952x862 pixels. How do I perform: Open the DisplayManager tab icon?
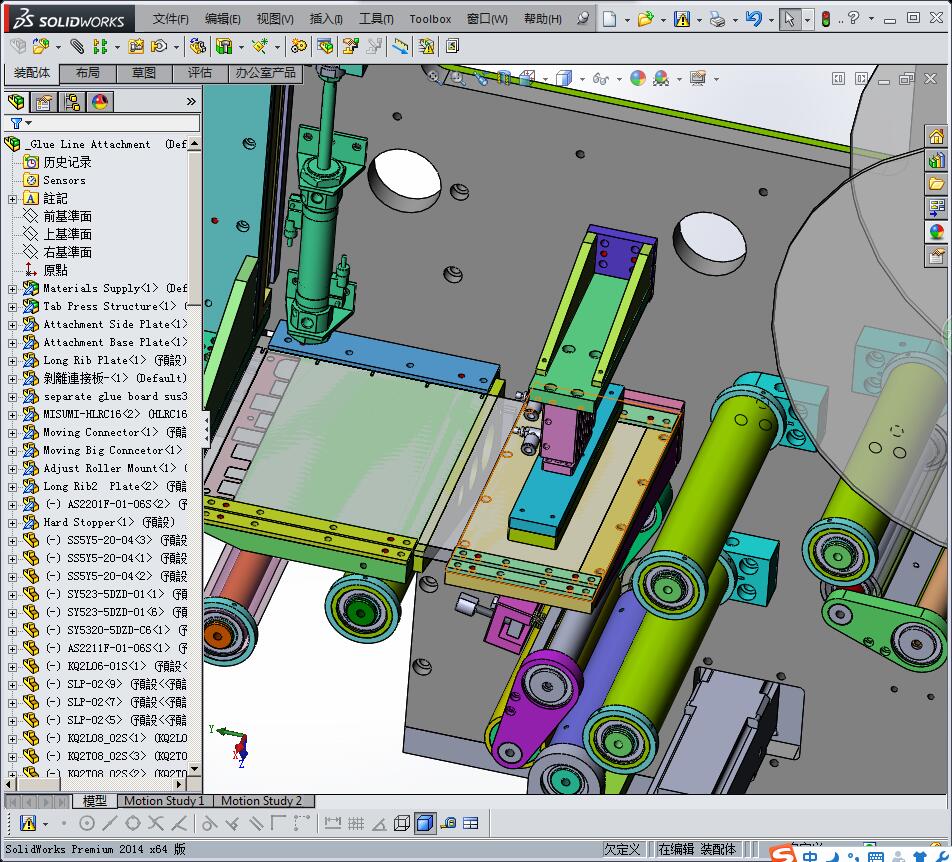[100, 102]
